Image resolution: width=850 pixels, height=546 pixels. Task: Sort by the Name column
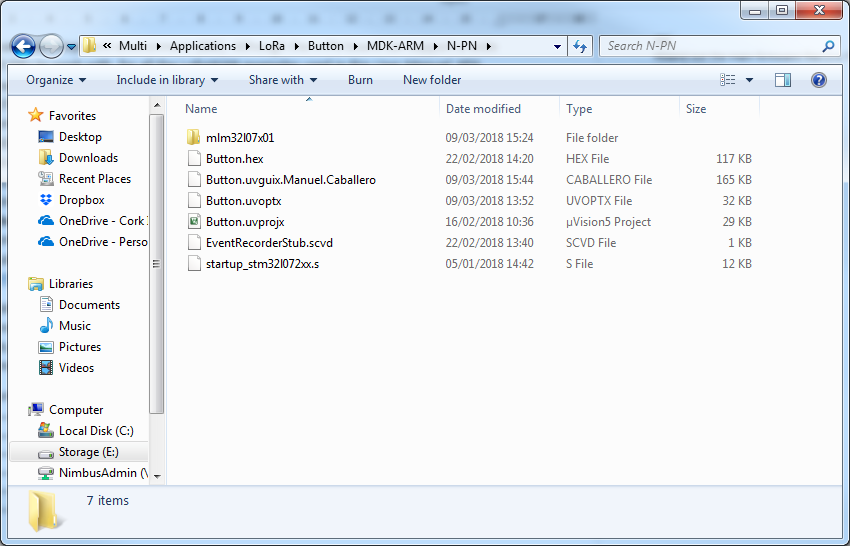pyautogui.click(x=201, y=109)
